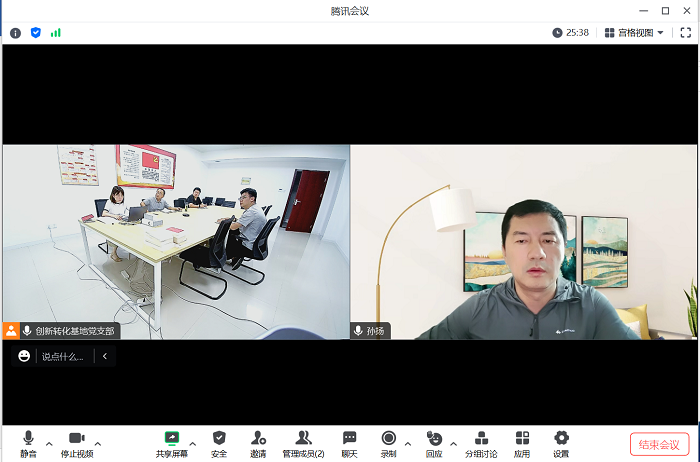The width and height of the screenshot is (700, 462).
Task: Click the red 结束会议 button
Action: [659, 444]
